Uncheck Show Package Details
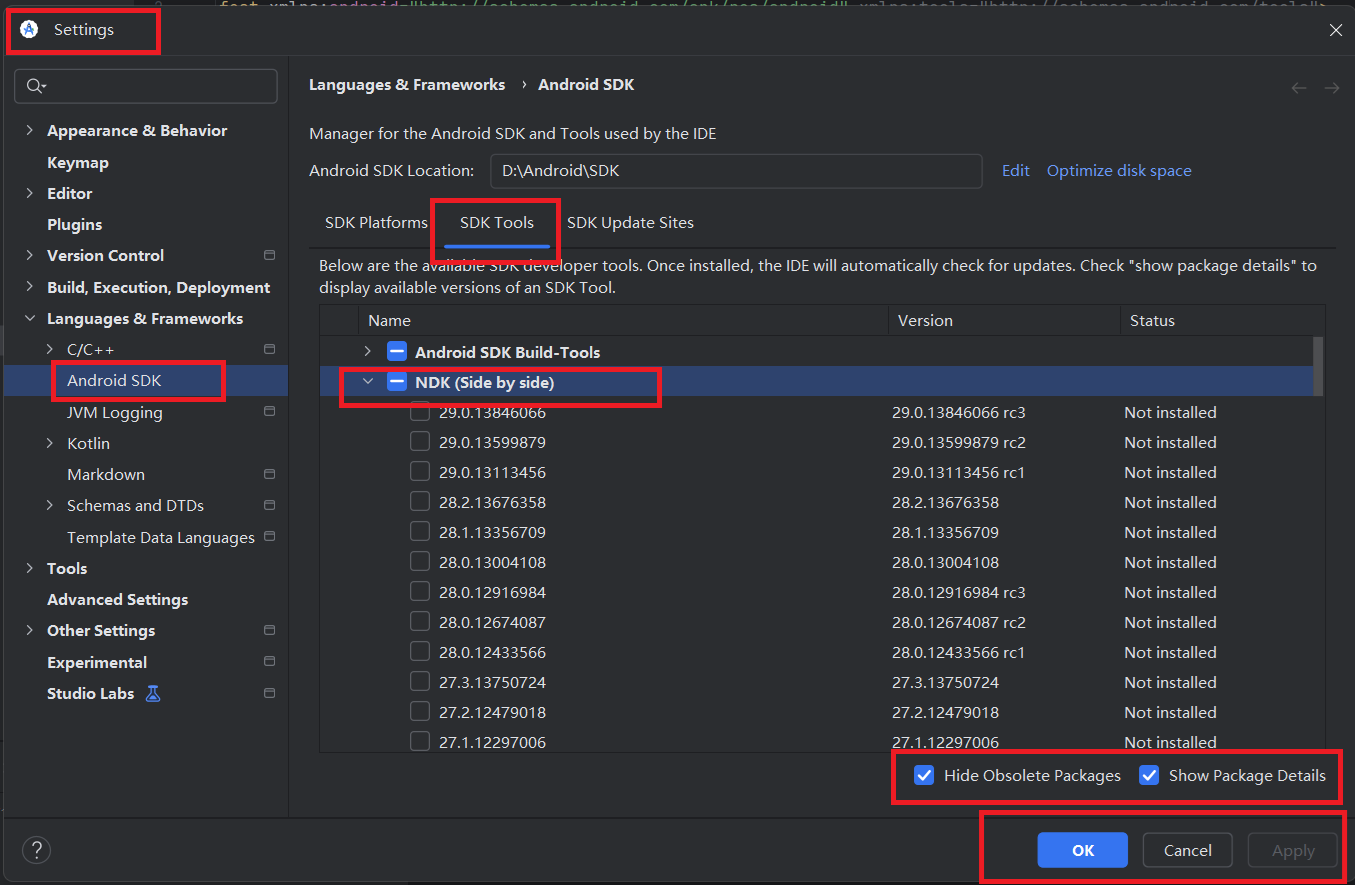The image size is (1355, 885). point(1149,775)
